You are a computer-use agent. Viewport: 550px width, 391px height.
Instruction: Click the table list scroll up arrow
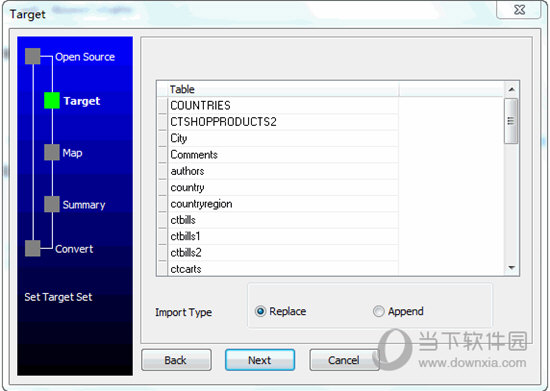pos(511,89)
